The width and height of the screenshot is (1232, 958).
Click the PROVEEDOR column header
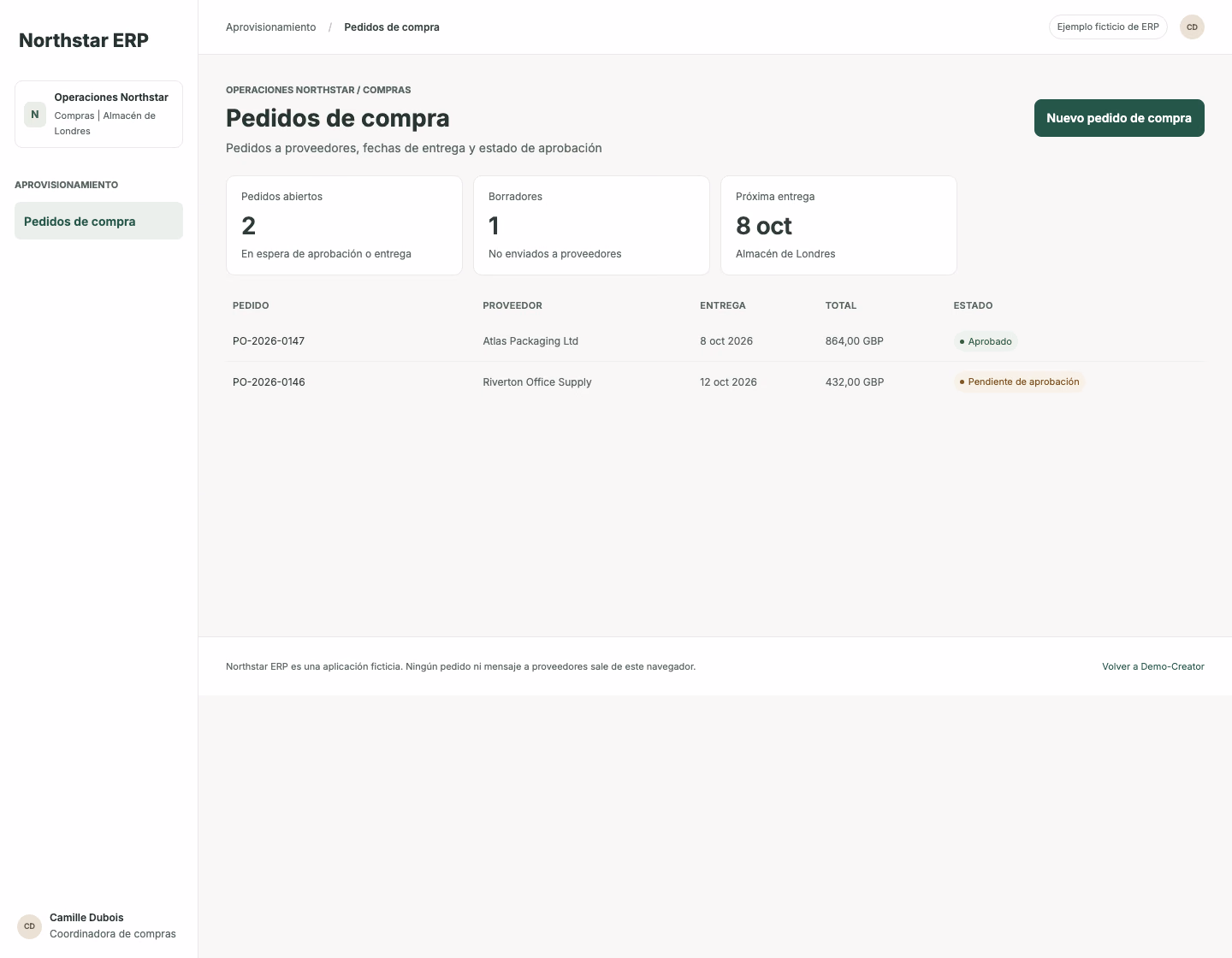(512, 305)
